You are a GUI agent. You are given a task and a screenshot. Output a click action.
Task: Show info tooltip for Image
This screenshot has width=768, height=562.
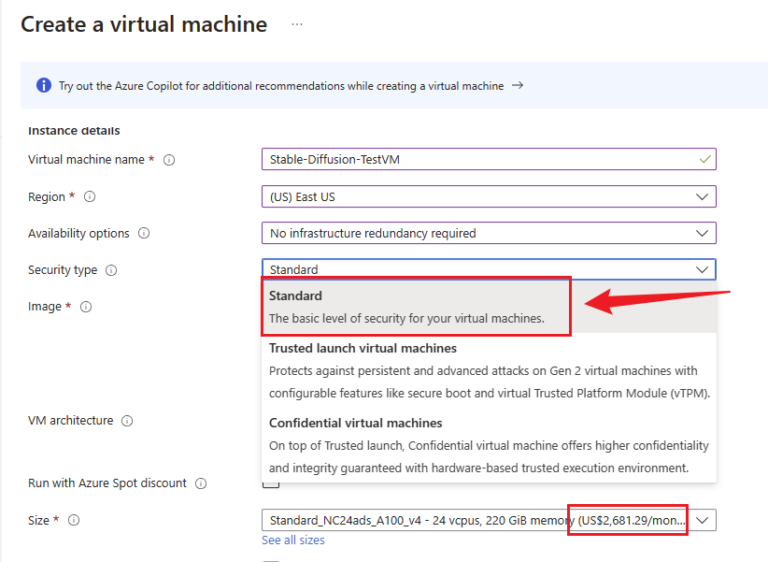[86, 307]
